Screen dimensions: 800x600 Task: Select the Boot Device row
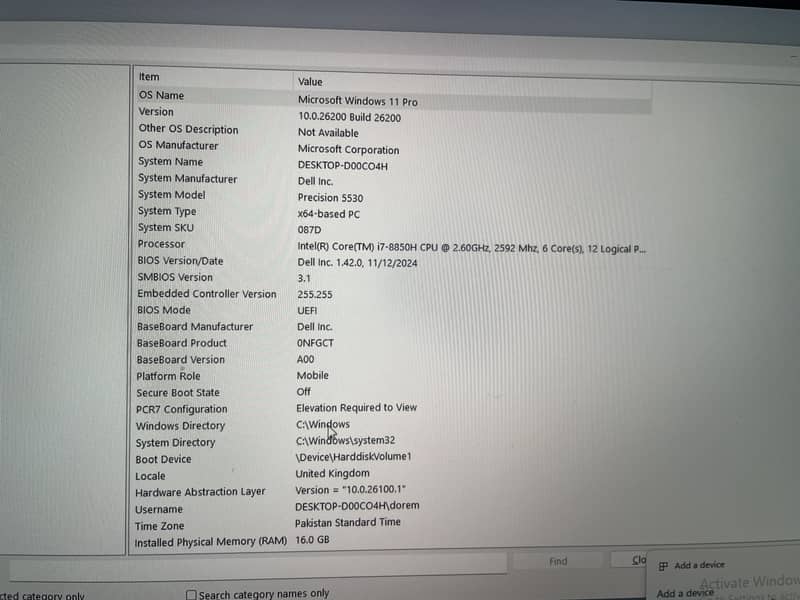coord(163,459)
